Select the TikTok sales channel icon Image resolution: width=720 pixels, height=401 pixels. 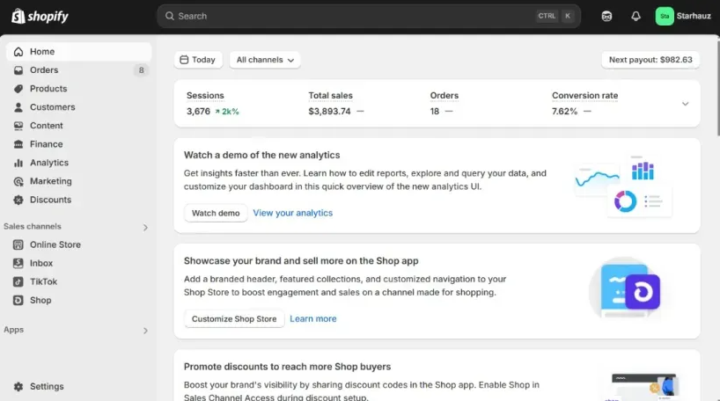coord(18,282)
